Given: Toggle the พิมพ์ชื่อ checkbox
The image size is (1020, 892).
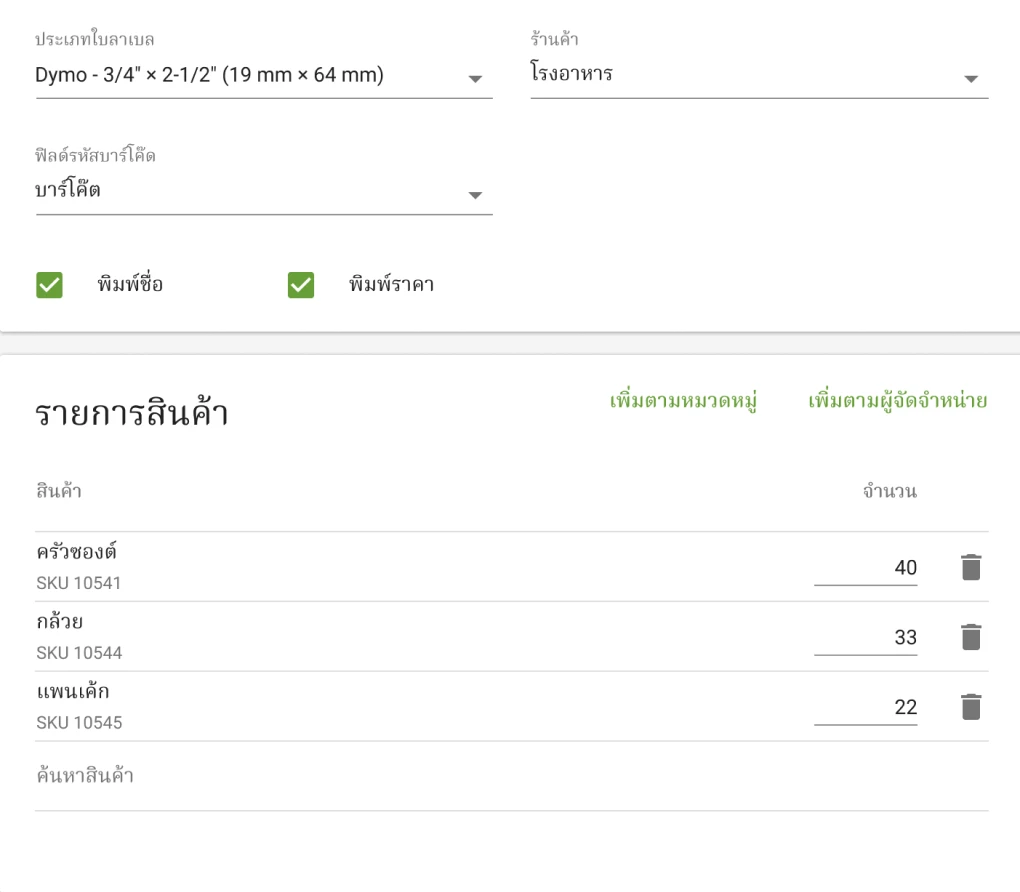Looking at the screenshot, I should [50, 285].
